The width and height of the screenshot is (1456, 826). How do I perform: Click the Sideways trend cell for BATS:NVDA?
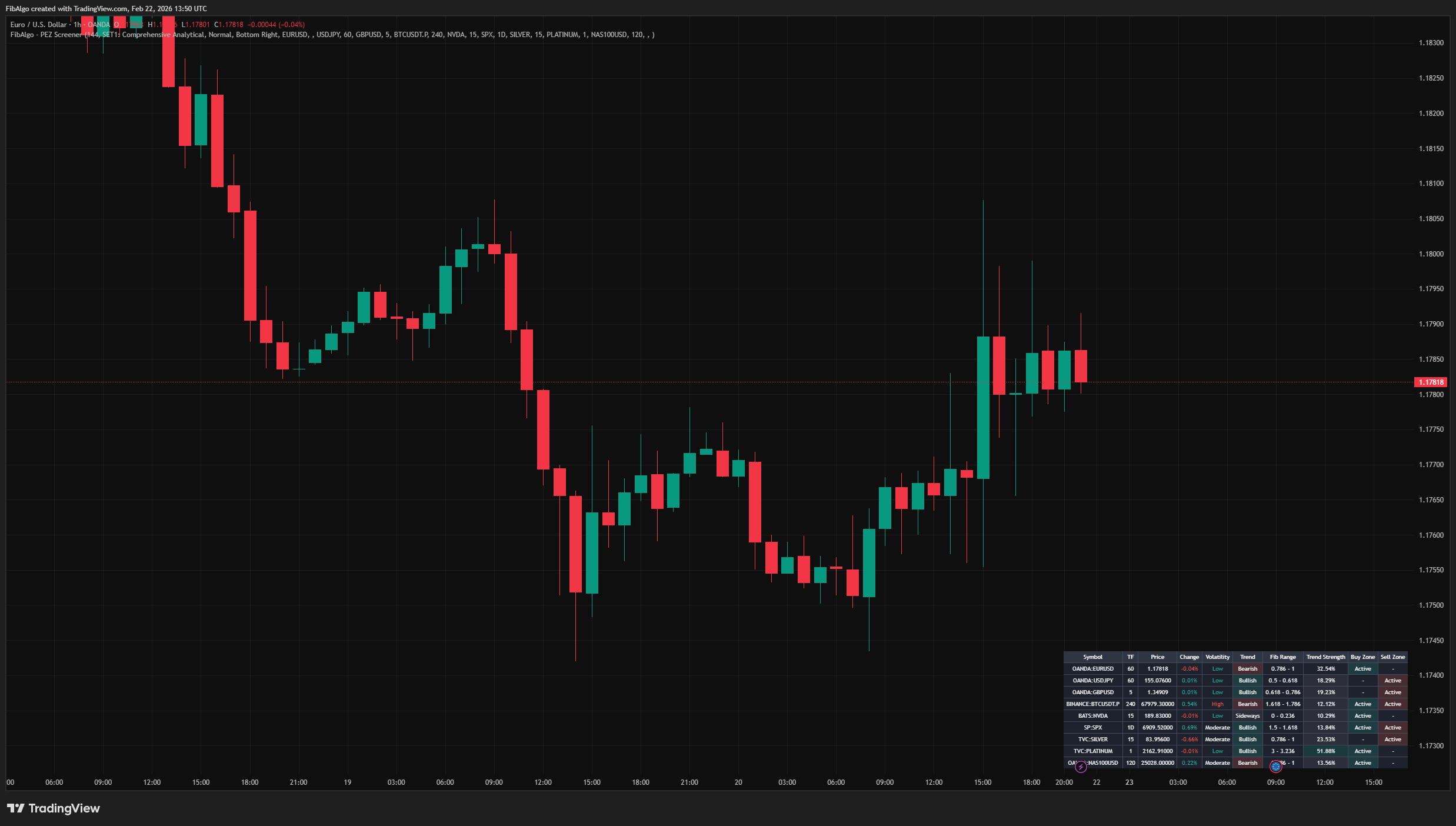coord(1248,715)
